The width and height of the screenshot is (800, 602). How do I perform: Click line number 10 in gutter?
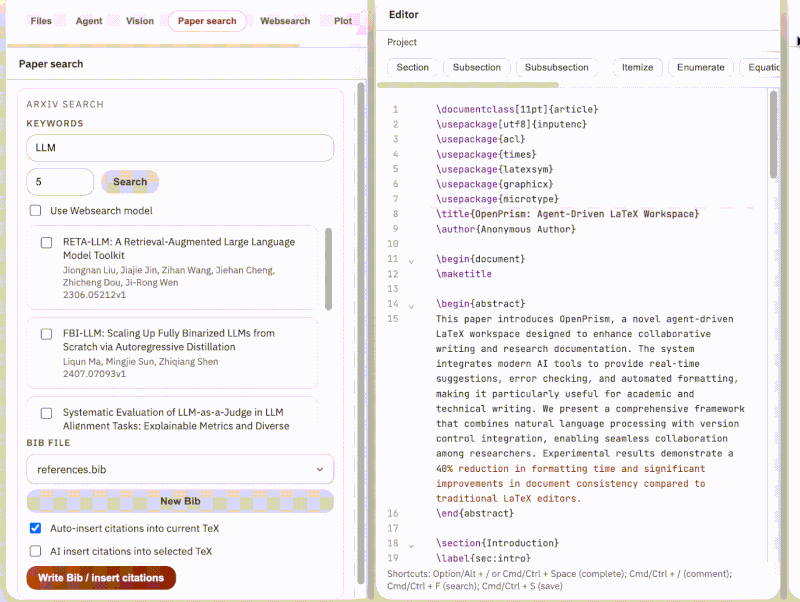click(393, 244)
